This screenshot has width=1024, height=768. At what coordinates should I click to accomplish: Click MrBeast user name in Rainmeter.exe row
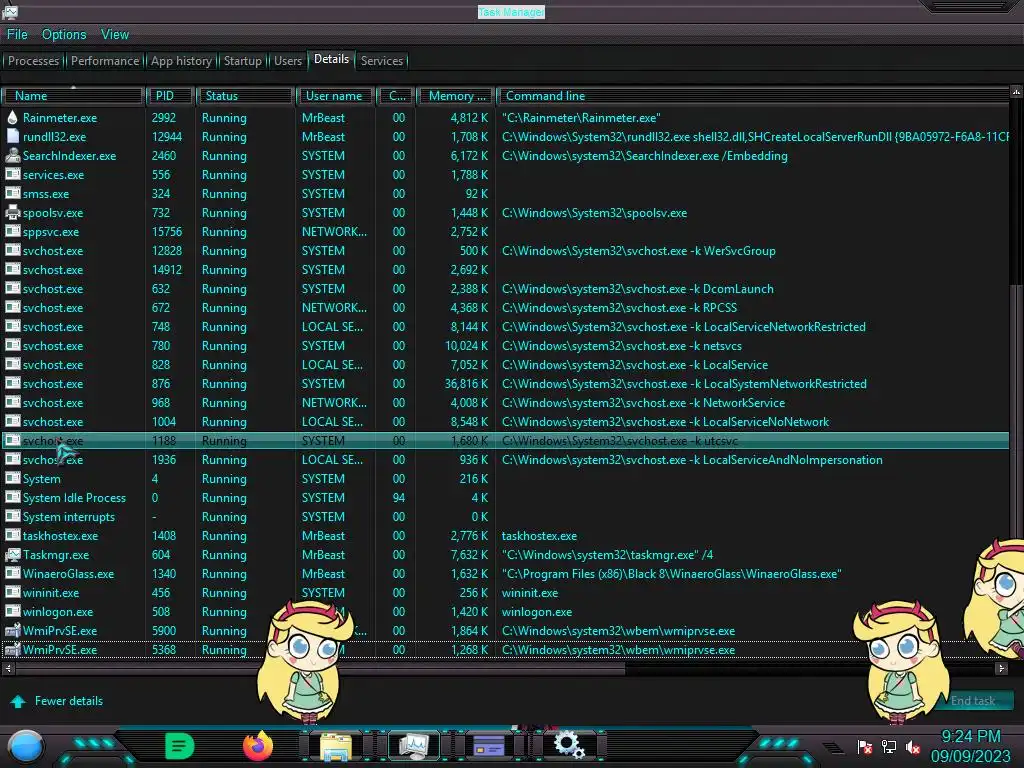point(323,118)
